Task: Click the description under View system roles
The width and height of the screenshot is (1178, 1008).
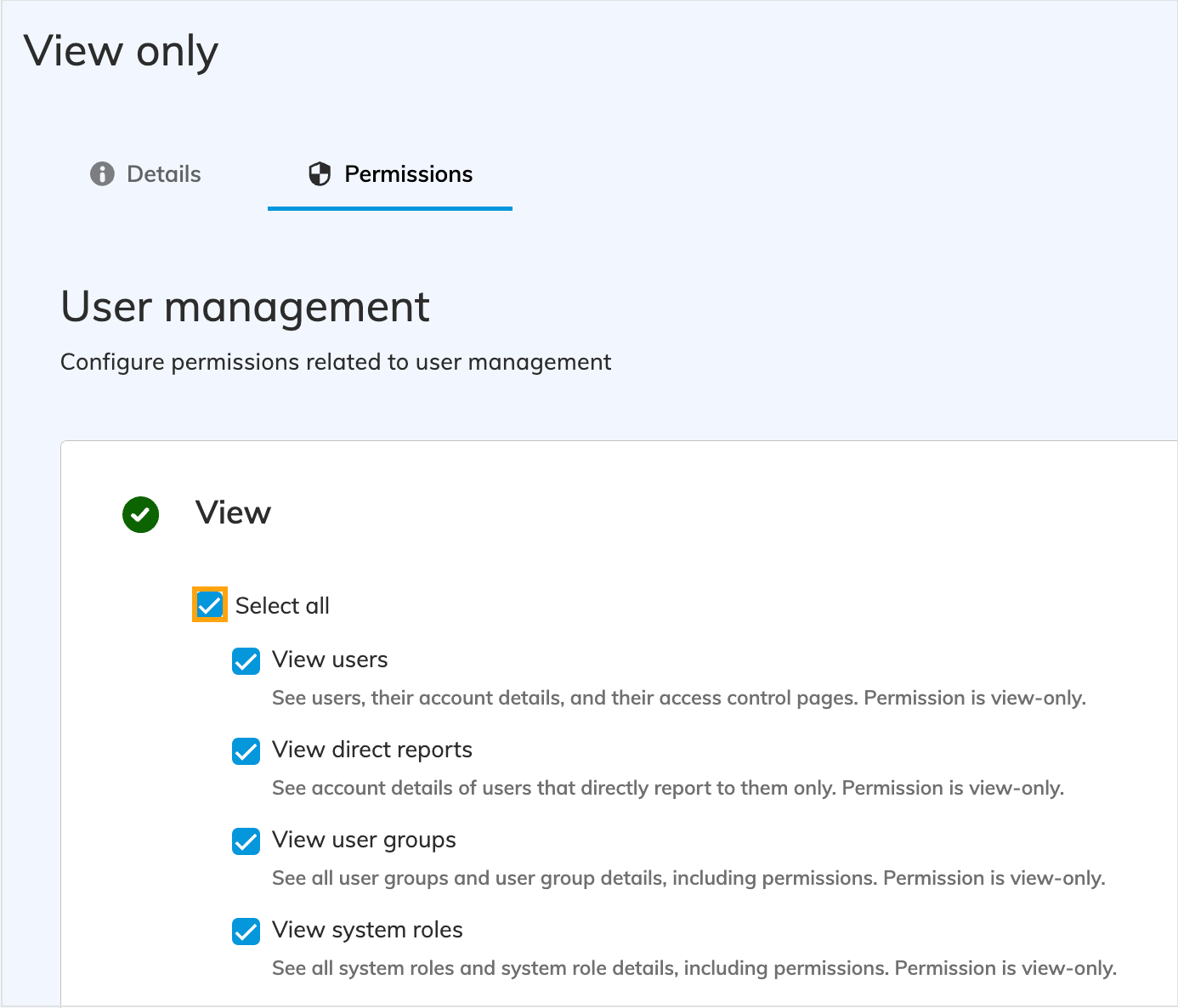Action: [693, 968]
